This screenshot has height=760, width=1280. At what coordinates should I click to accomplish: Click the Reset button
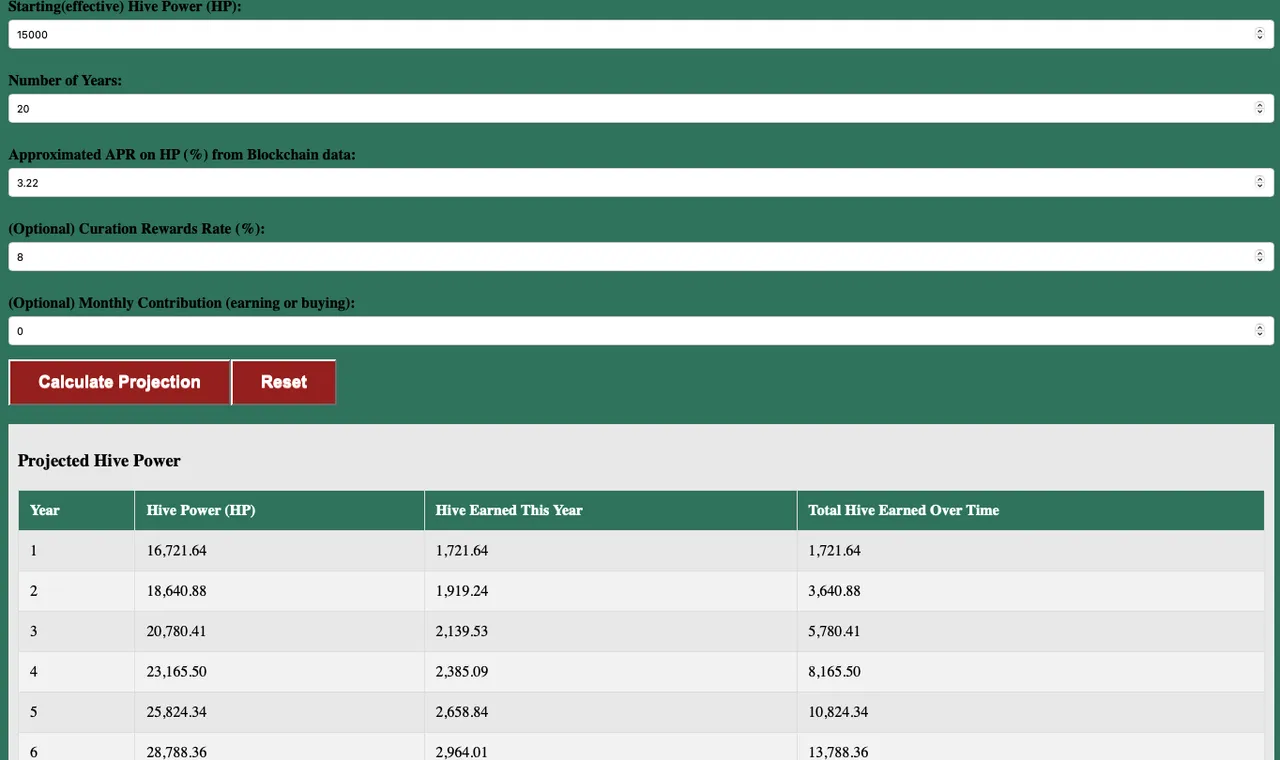pos(284,382)
